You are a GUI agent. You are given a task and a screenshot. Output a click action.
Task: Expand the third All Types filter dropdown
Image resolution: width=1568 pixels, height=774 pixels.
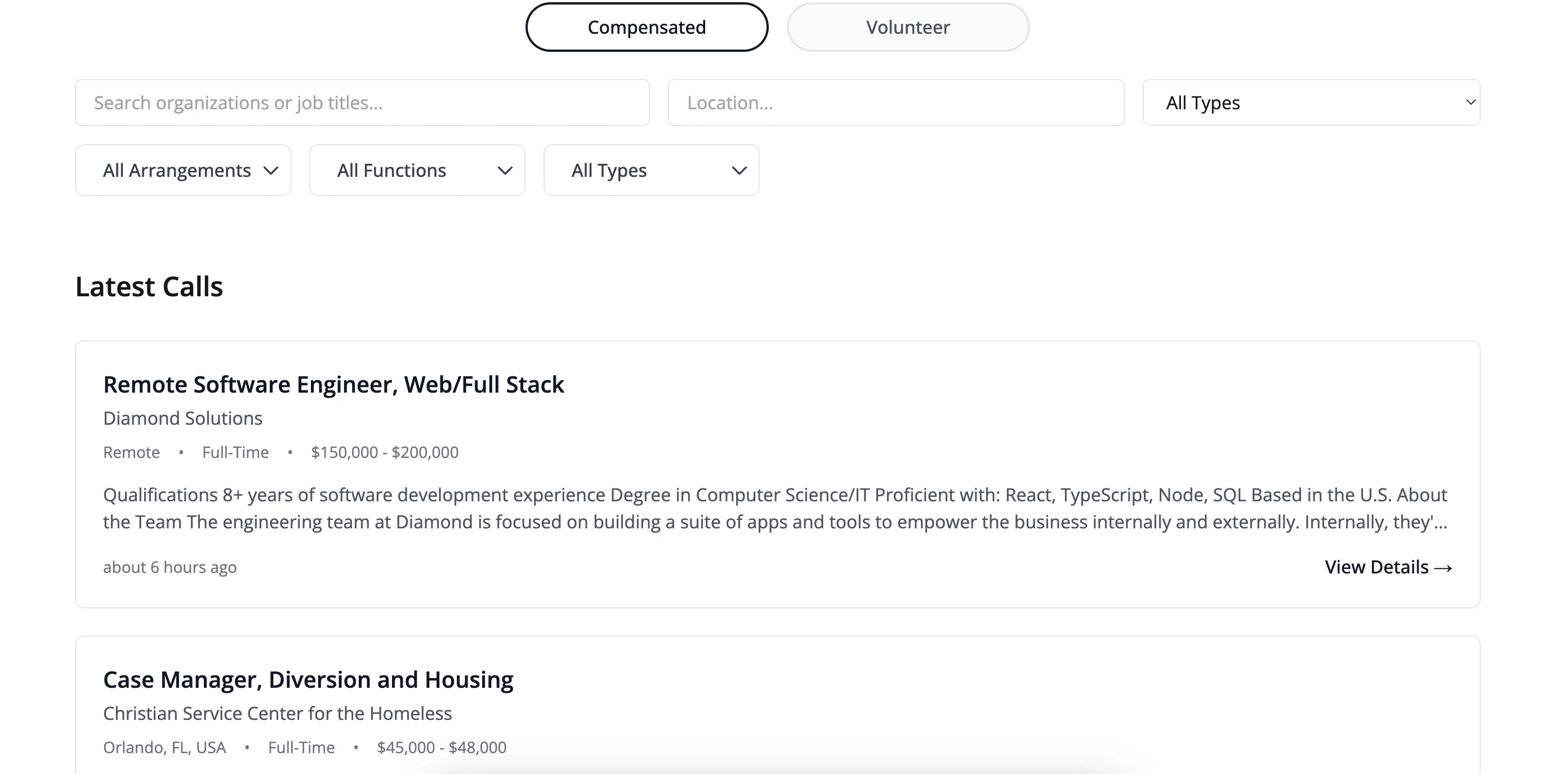[x=651, y=170]
